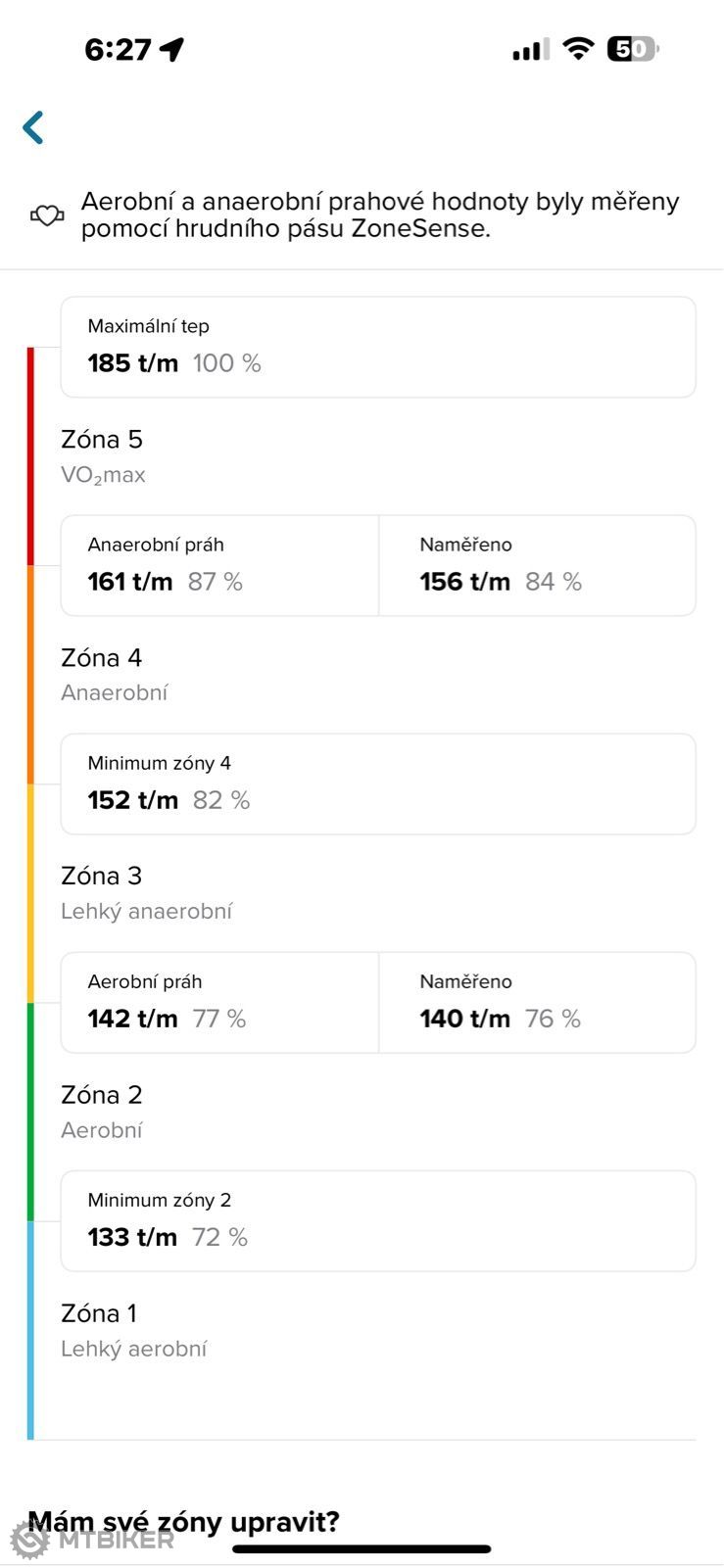Tap the home indicator bar
The height and width of the screenshot is (1568, 724).
[x=362, y=1548]
